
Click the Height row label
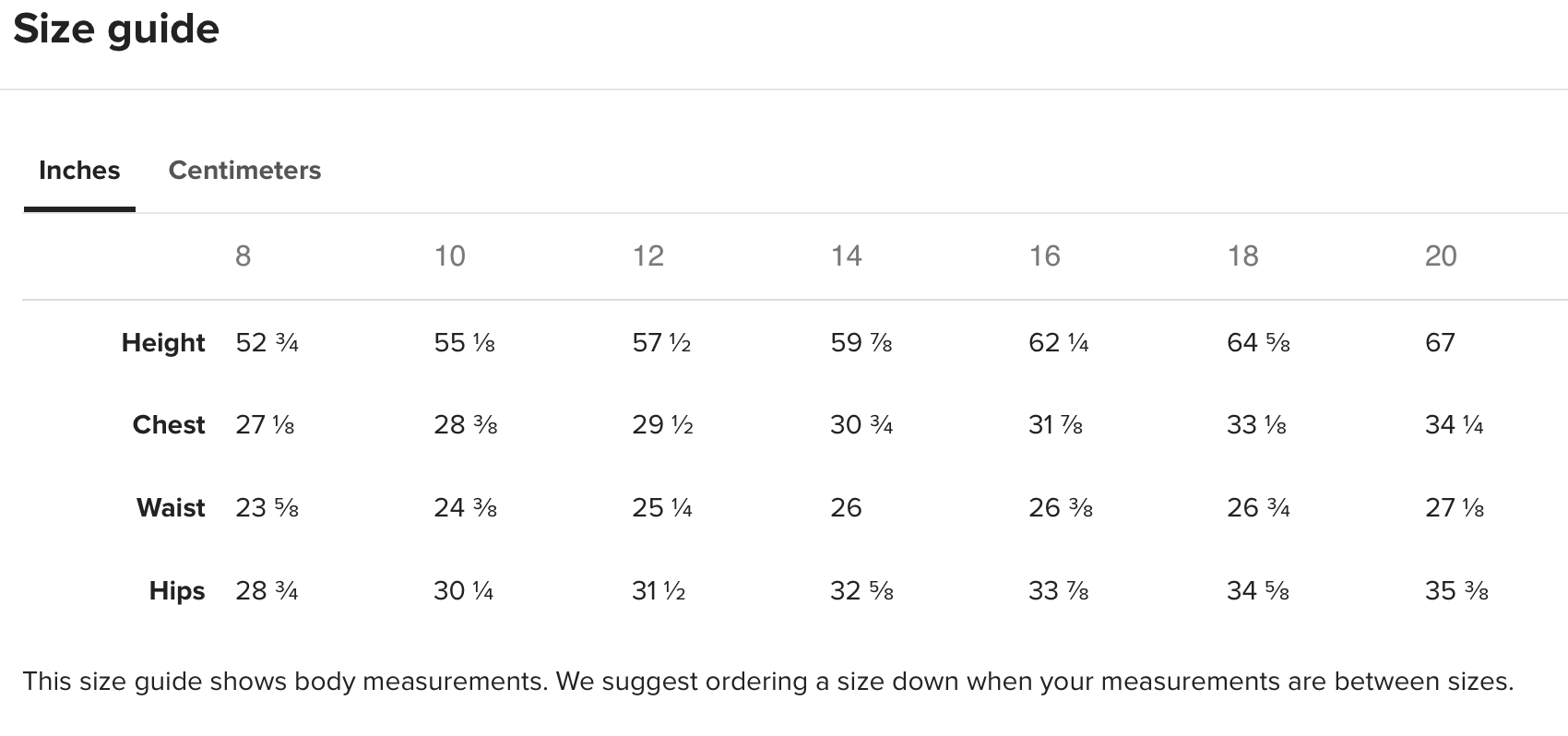click(x=163, y=343)
